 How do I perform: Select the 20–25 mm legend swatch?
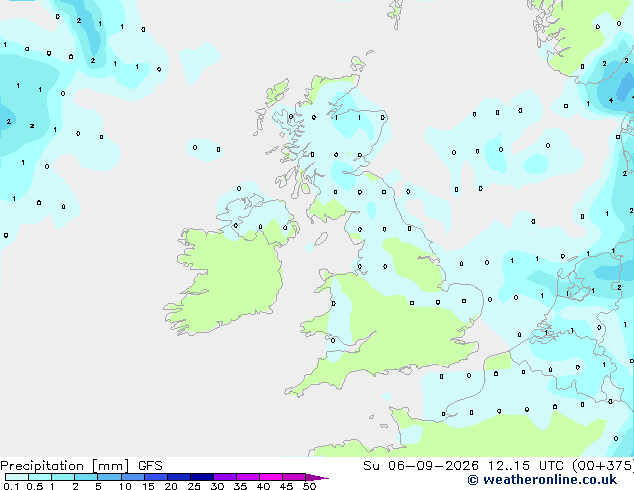coord(178,477)
